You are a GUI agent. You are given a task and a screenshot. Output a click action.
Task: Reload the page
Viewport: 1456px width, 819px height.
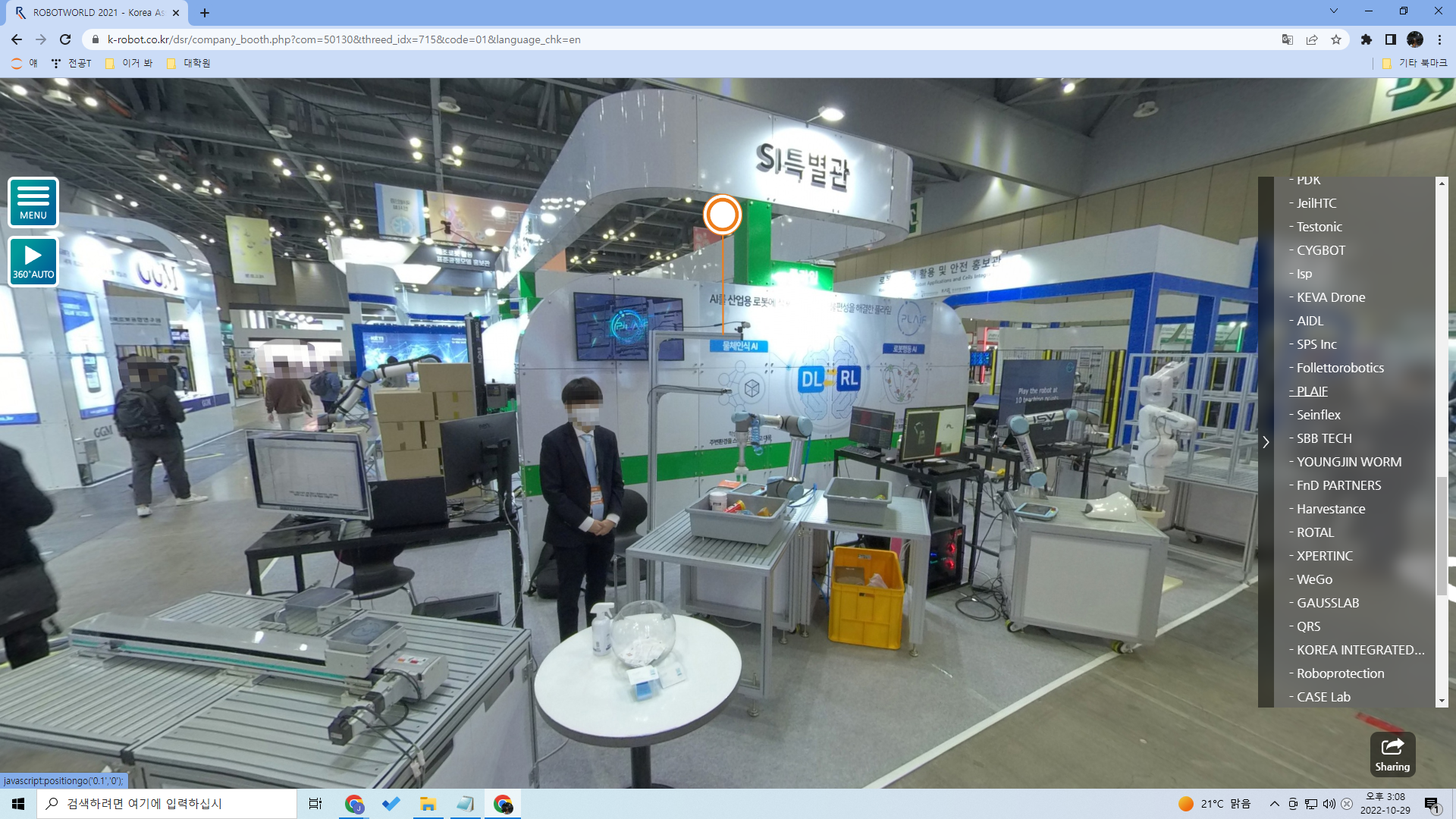click(x=65, y=39)
